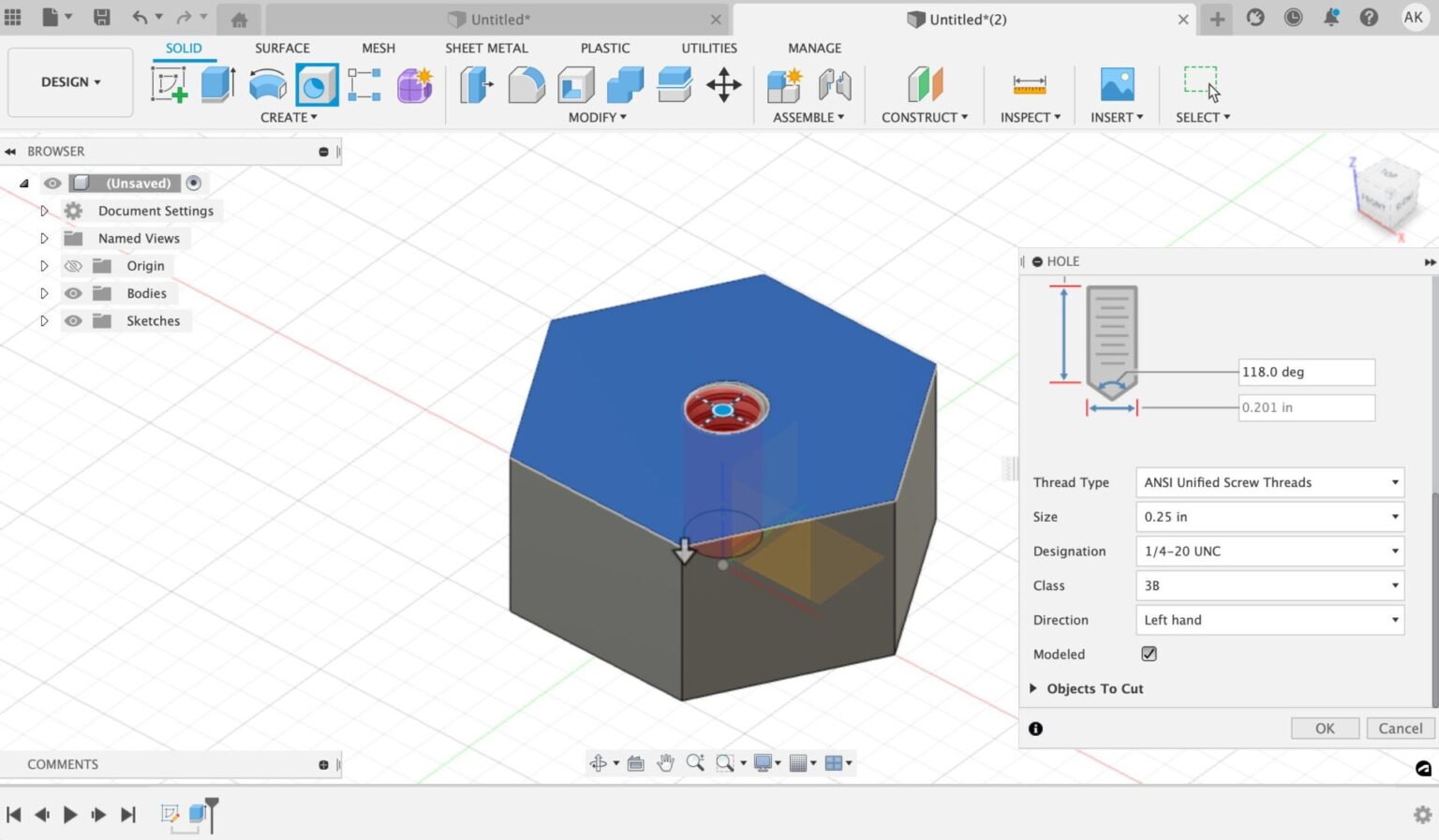
Task: Select the Fillet tool in Modify panel
Action: point(526,84)
